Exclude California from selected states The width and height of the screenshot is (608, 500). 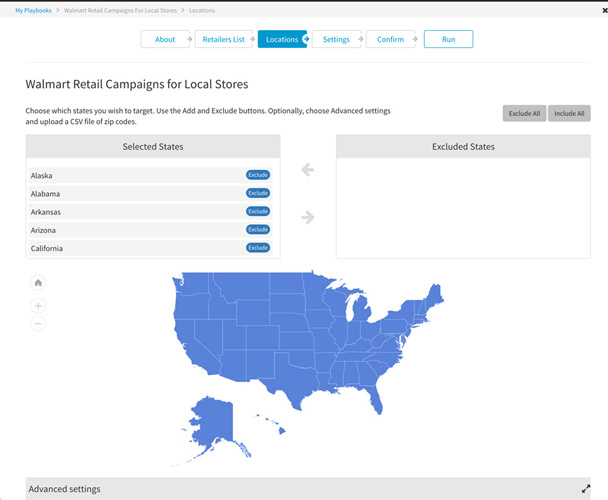click(258, 248)
